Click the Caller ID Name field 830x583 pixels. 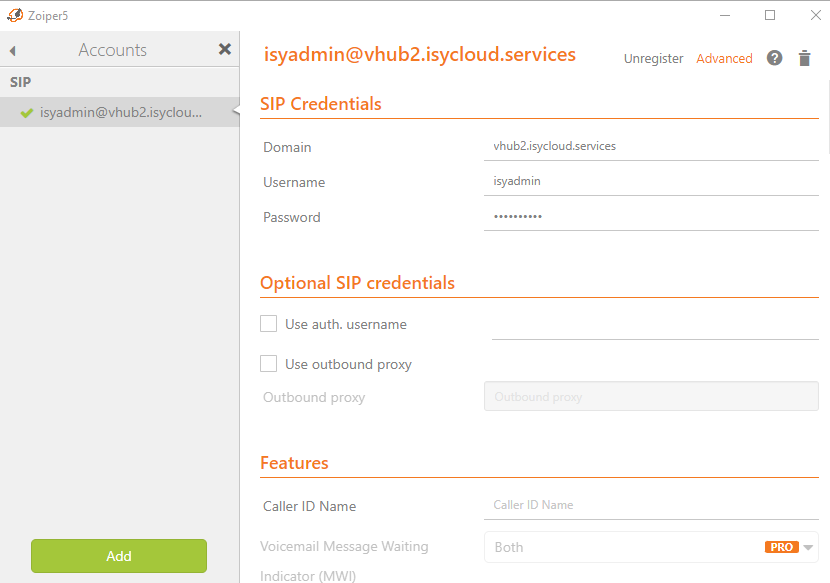(x=651, y=505)
